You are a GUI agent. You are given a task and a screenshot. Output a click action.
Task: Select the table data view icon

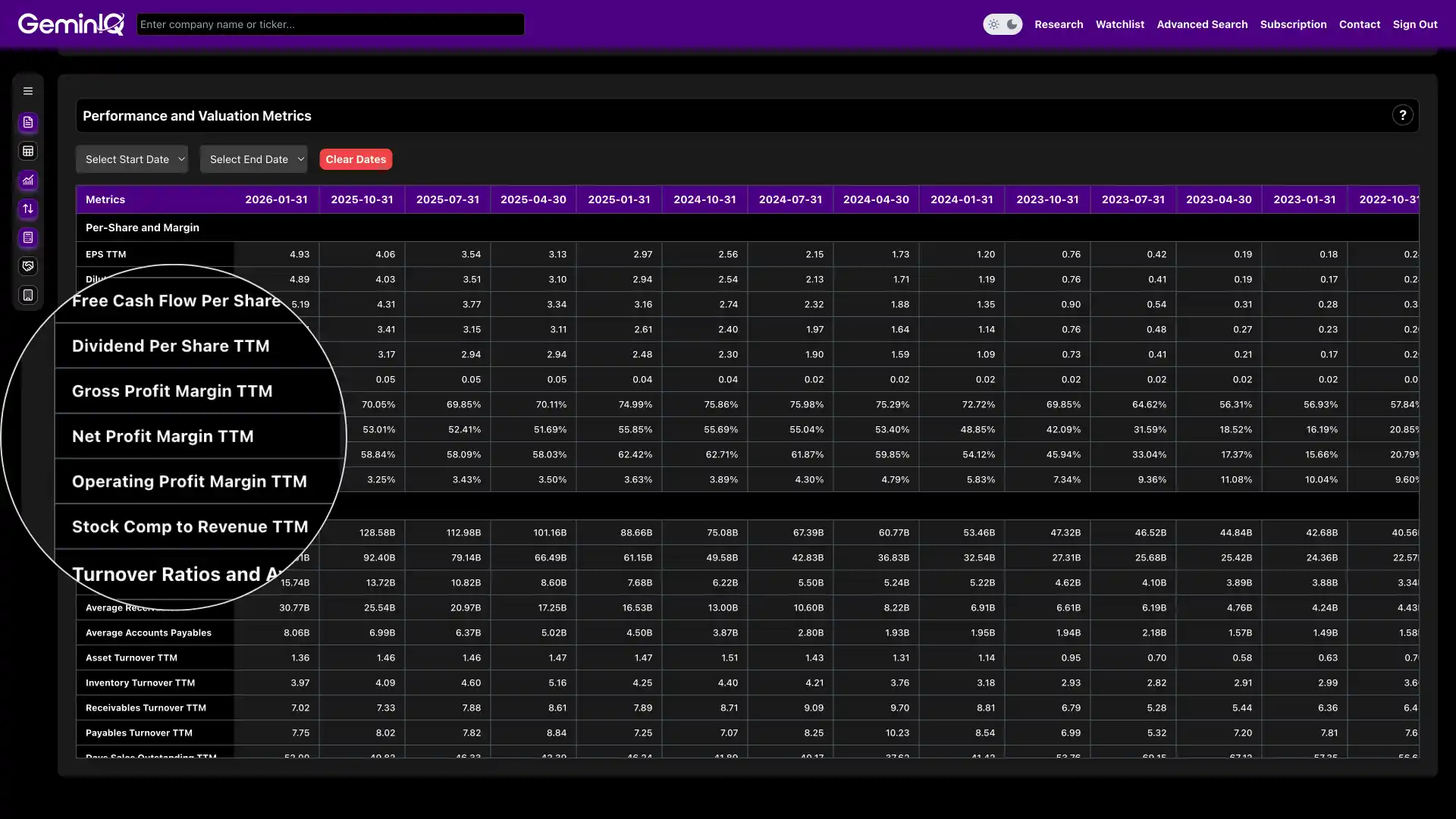tap(28, 151)
